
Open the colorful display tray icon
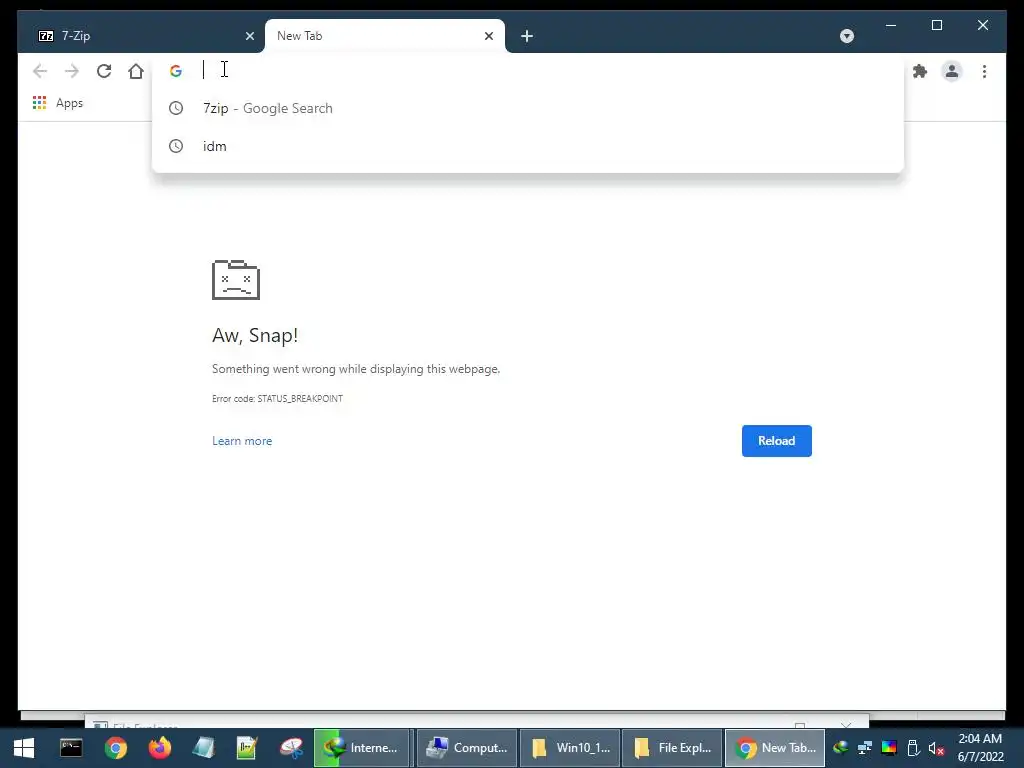click(889, 748)
